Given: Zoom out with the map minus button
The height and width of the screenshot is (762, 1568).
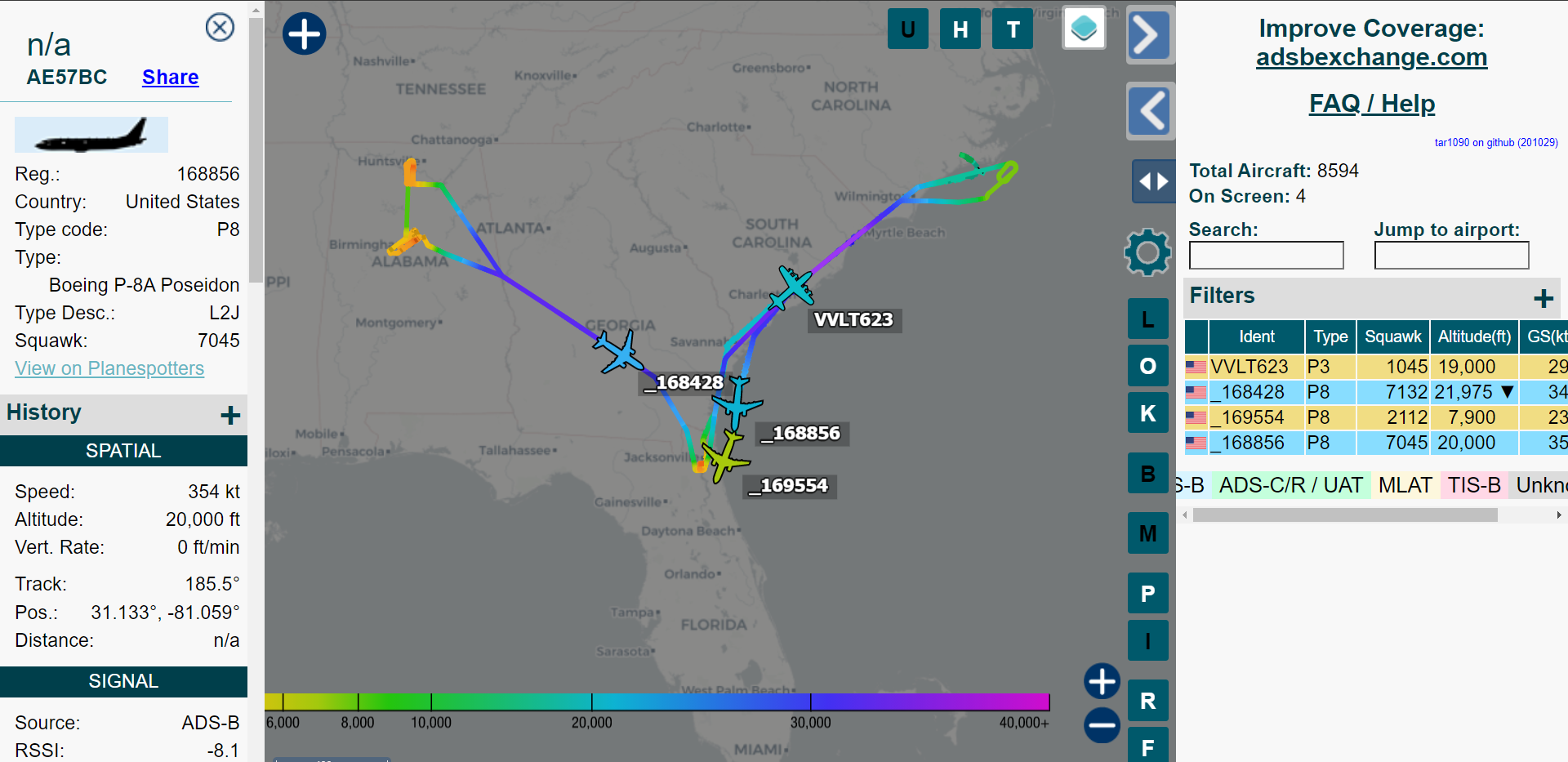Looking at the screenshot, I should pos(1102,724).
